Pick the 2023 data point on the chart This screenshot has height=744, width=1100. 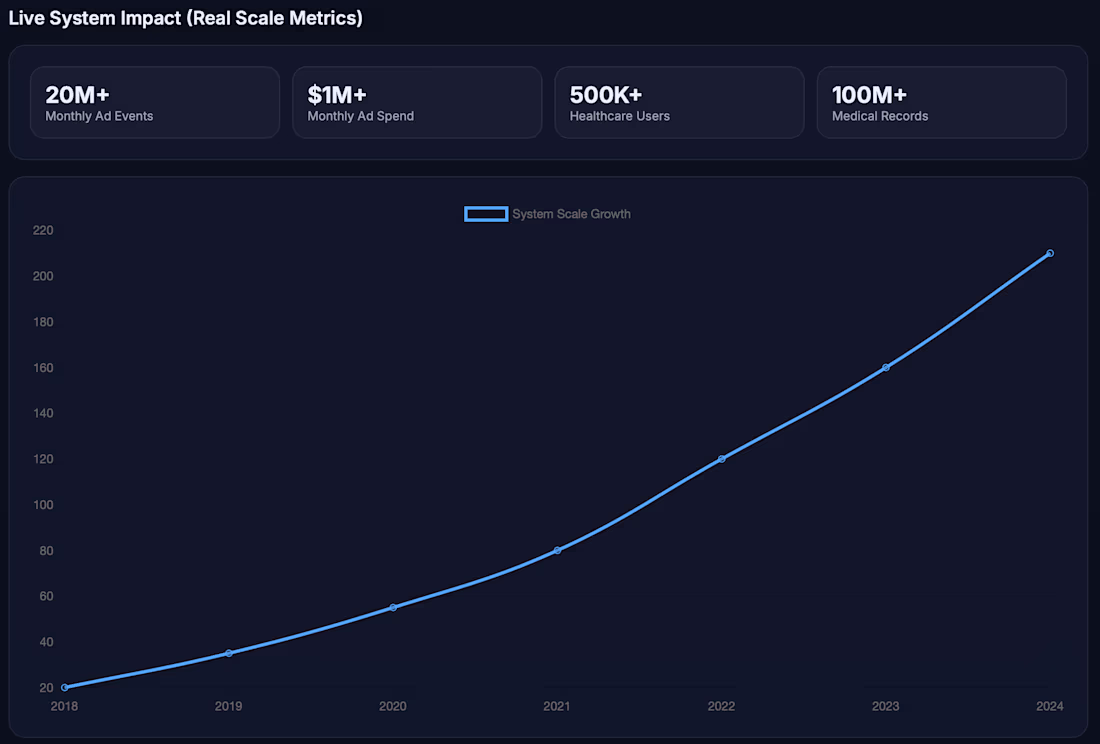point(885,367)
